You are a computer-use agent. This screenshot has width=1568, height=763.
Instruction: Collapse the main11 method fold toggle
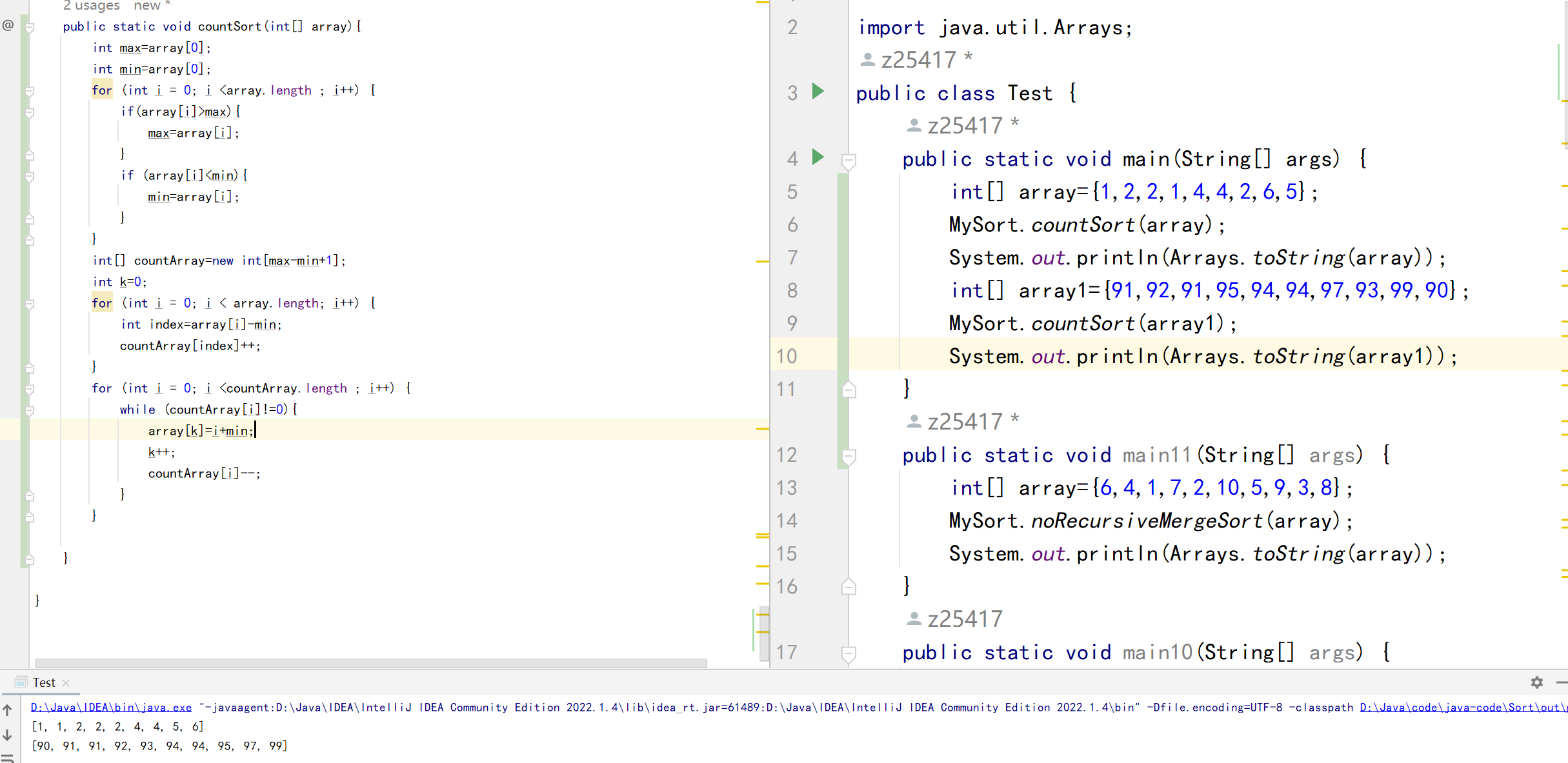pyautogui.click(x=849, y=455)
